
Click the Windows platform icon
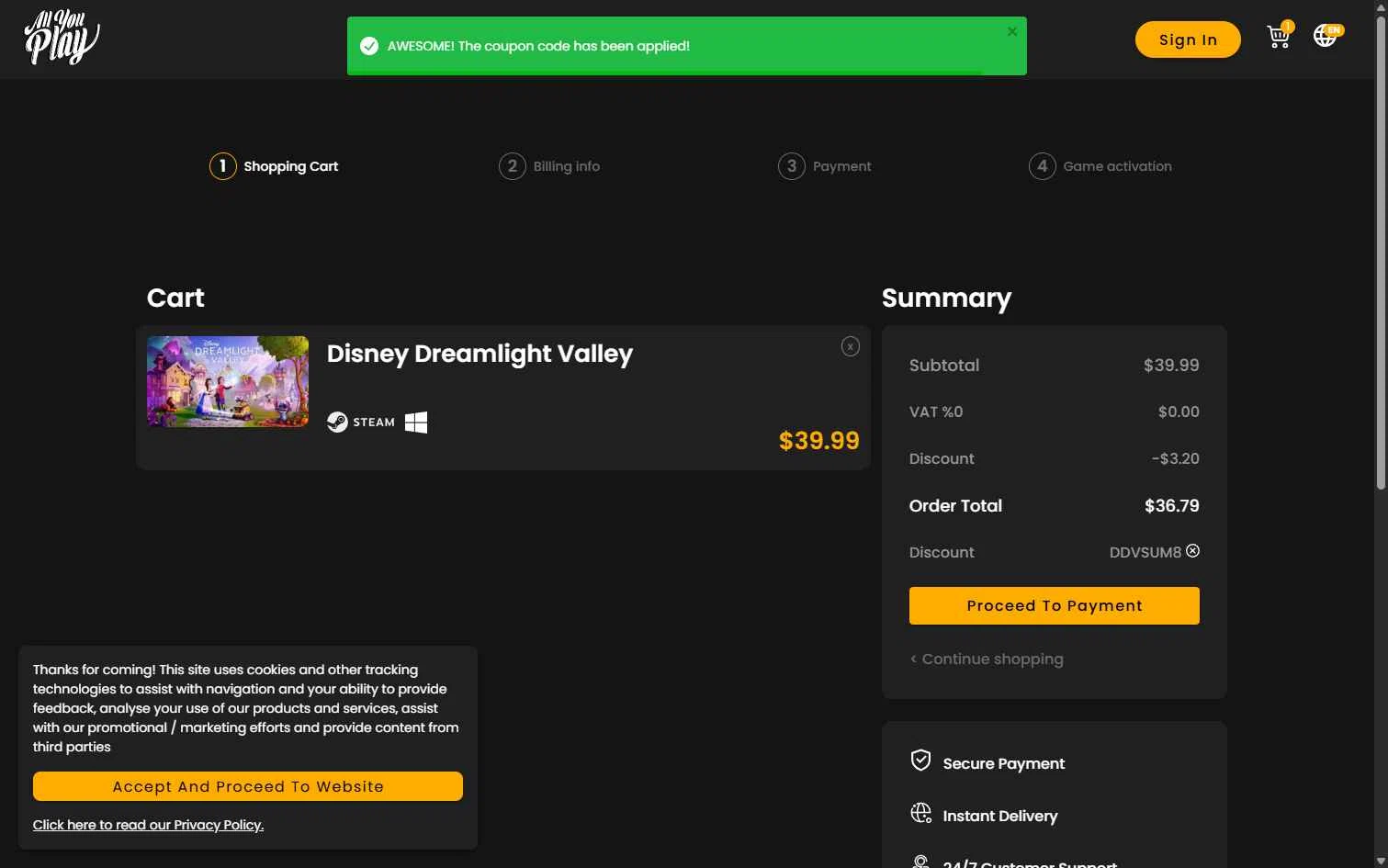tap(416, 422)
